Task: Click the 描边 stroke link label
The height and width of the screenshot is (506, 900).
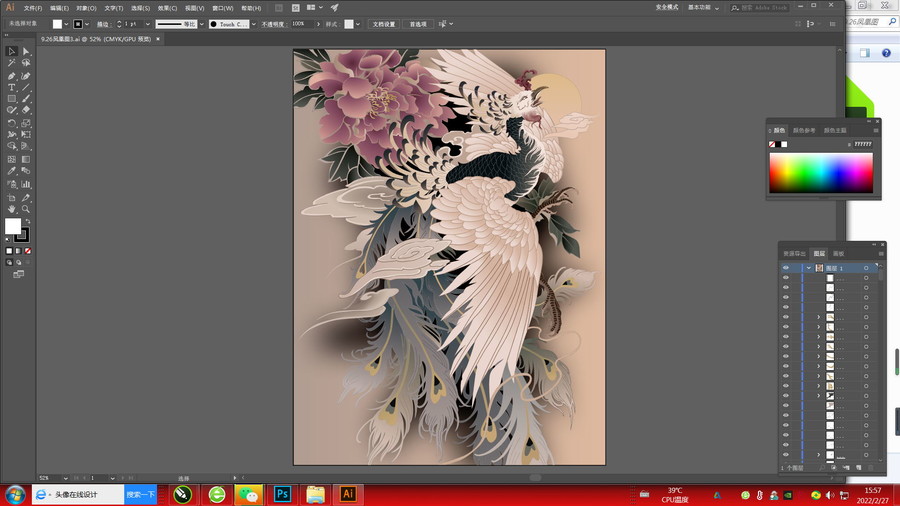Action: click(102, 24)
